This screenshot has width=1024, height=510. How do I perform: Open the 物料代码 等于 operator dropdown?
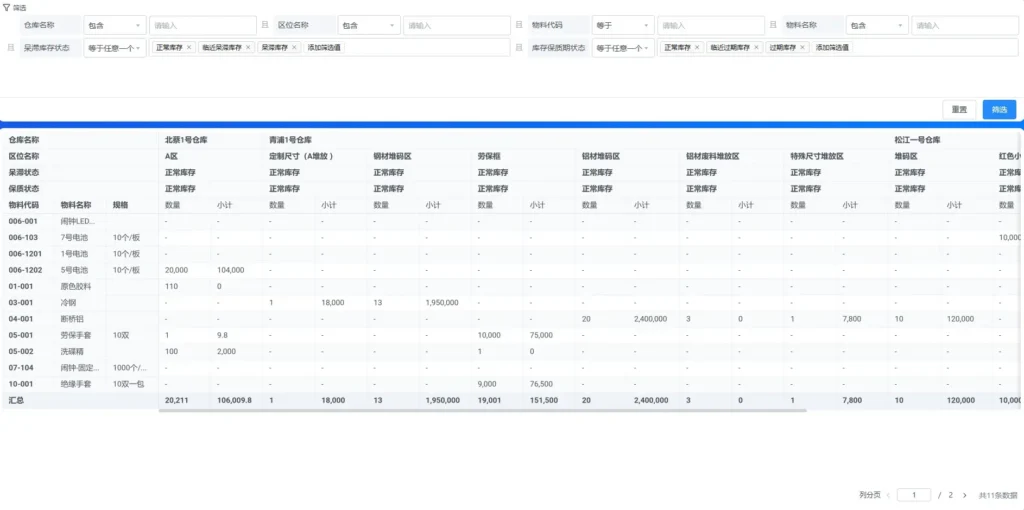(x=622, y=25)
